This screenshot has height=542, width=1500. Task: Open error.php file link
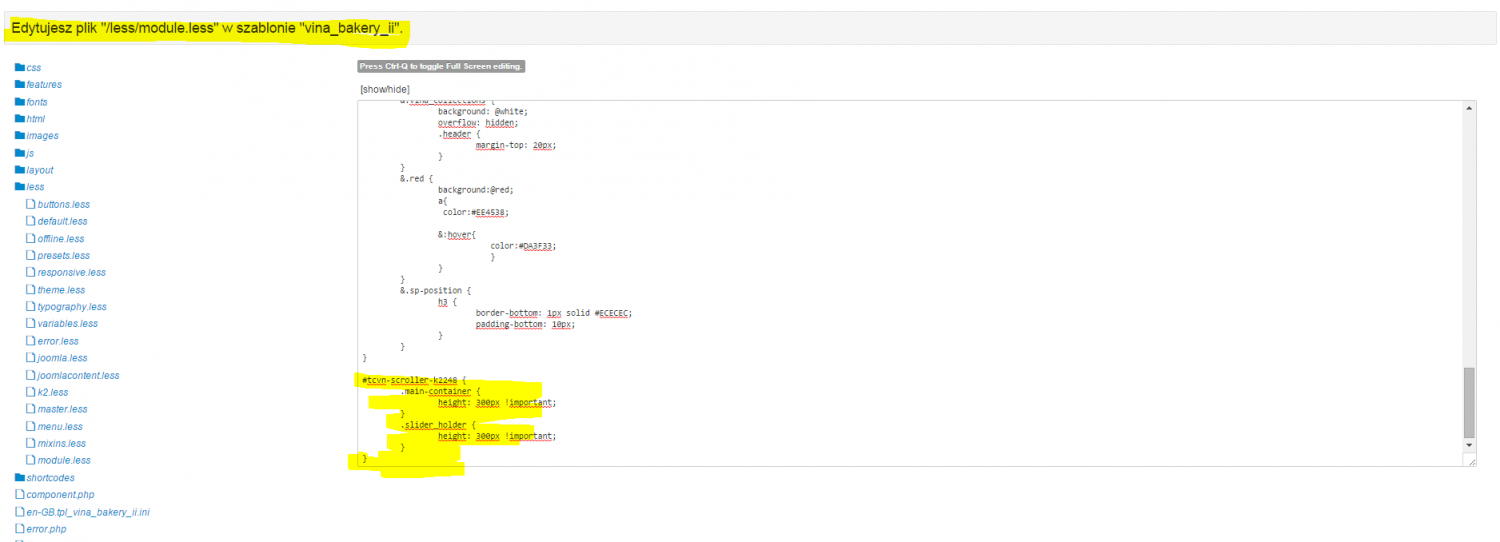[46, 529]
